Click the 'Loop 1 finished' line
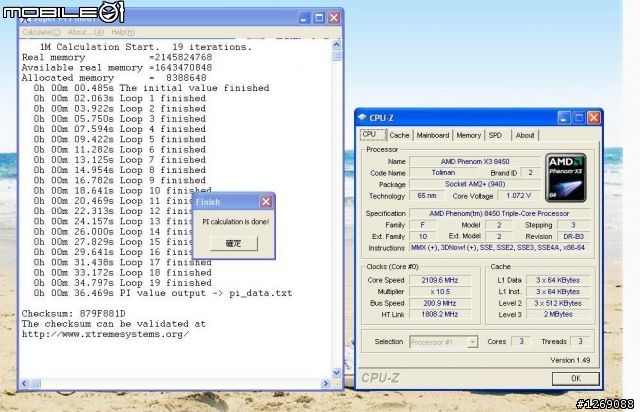This screenshot has height=412, width=640. tap(120, 98)
